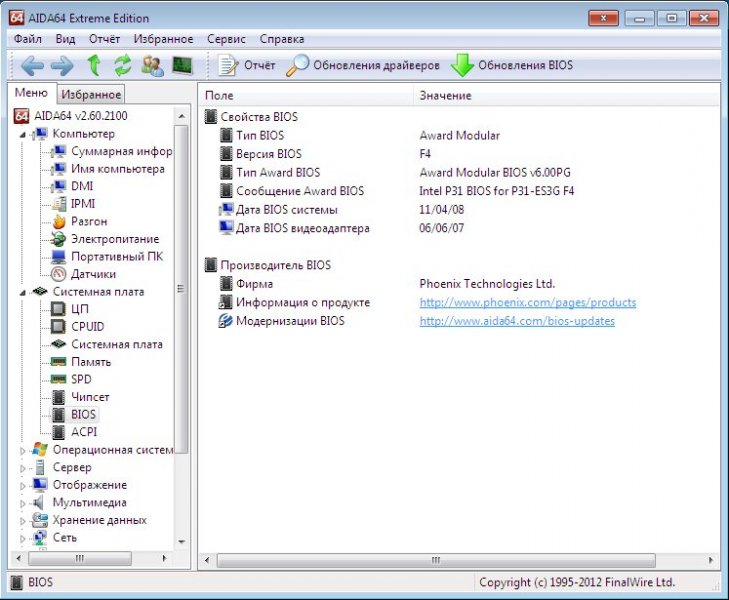729x600 pixels.
Task: Click the green up-level arrow icon
Action: [x=94, y=66]
